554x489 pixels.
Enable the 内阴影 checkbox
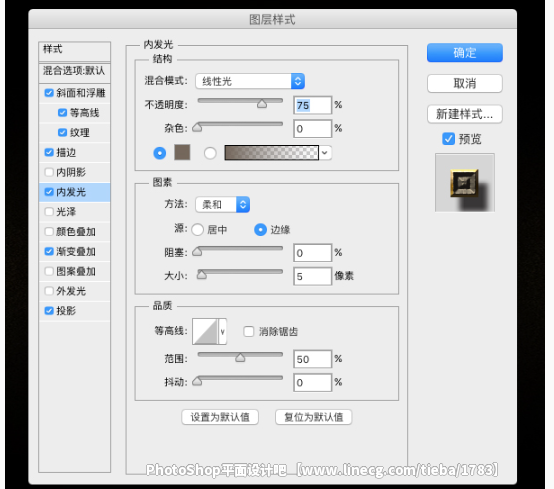[49, 172]
